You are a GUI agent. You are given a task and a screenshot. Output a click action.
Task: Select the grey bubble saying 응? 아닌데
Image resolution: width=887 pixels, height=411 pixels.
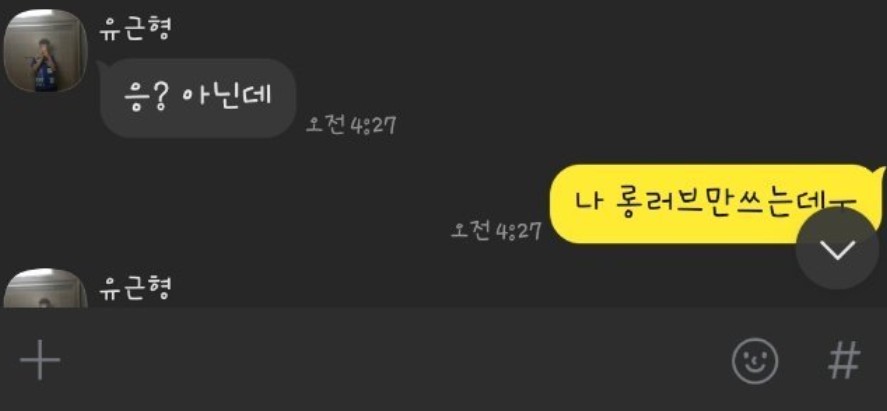(198, 98)
